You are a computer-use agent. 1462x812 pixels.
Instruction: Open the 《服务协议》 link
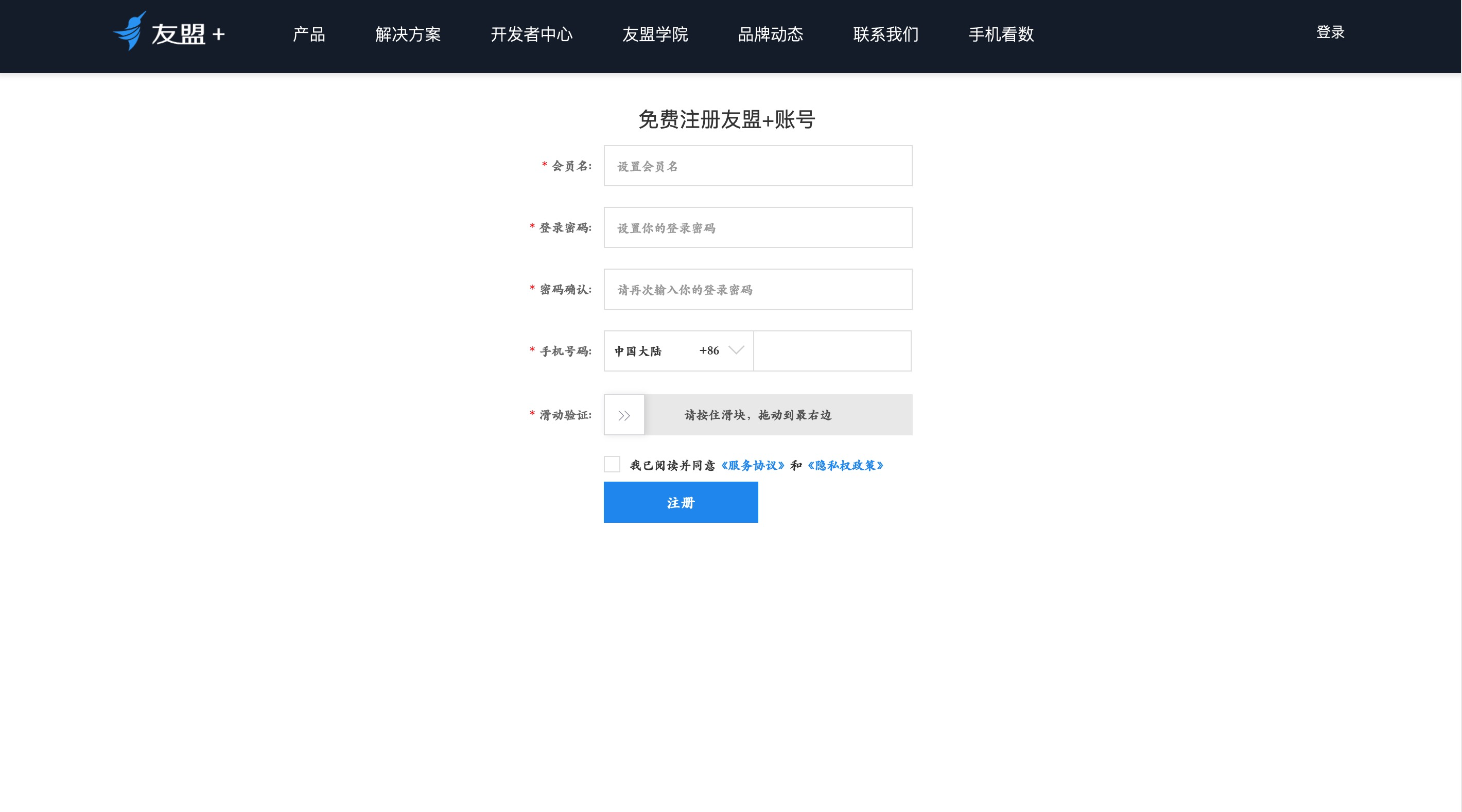(753, 465)
